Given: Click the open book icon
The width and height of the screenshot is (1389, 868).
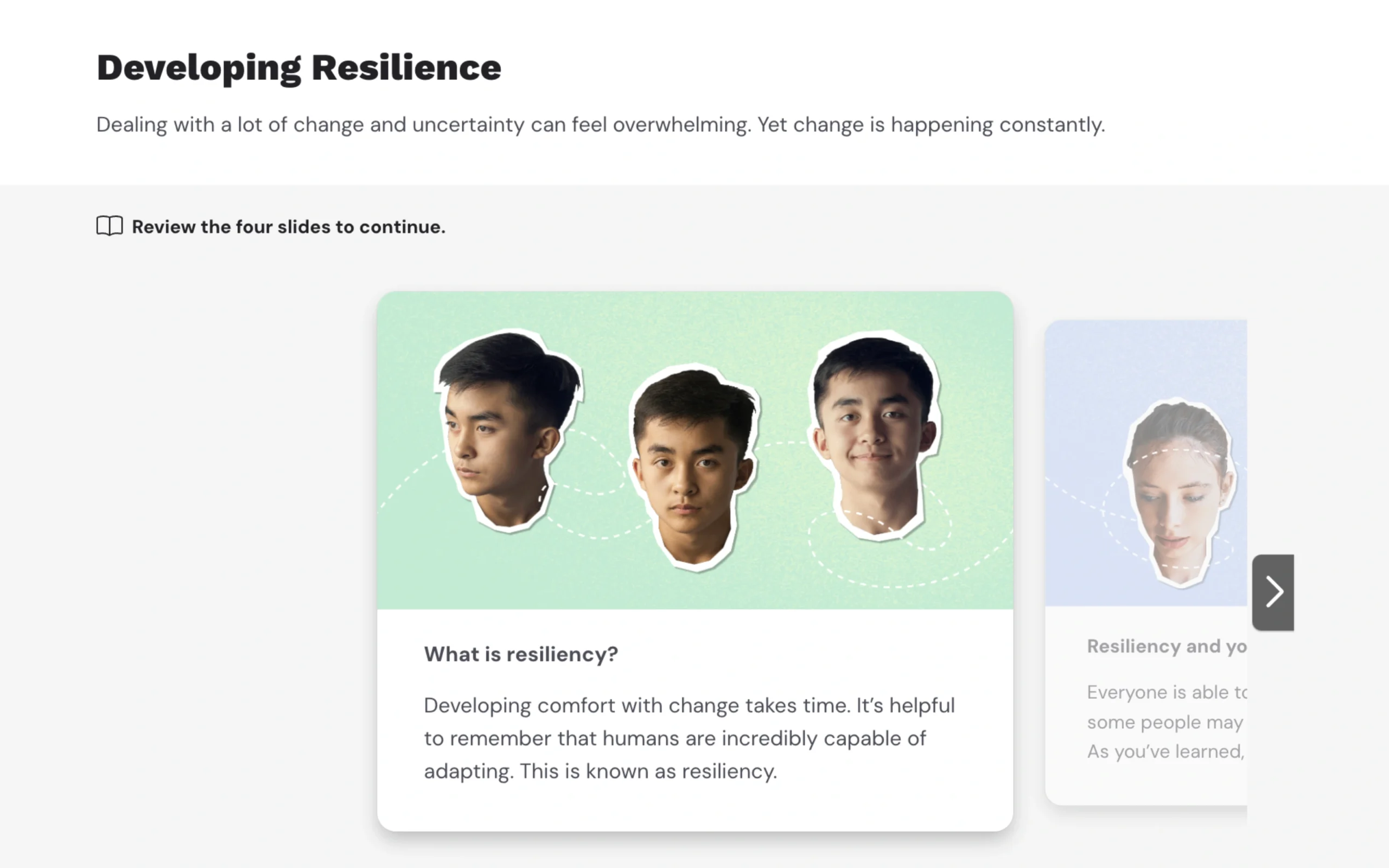Looking at the screenshot, I should [x=109, y=226].
